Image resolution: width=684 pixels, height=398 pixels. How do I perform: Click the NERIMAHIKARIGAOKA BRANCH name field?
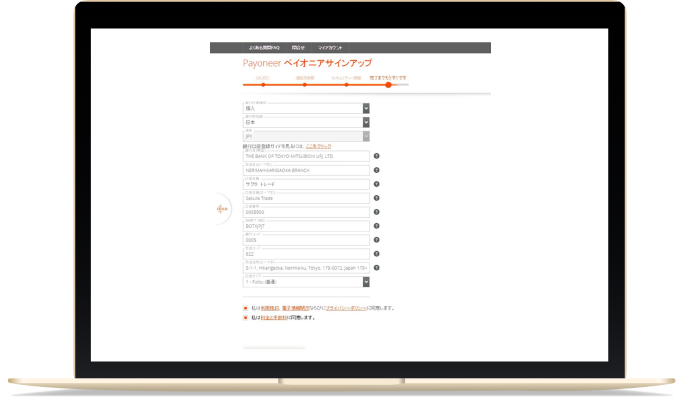[x=306, y=170]
